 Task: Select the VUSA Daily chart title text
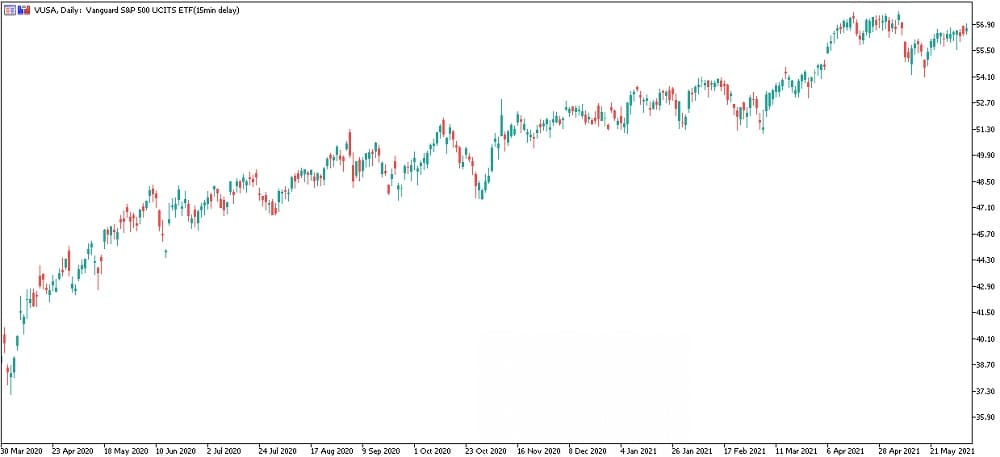pyautogui.click(x=136, y=11)
